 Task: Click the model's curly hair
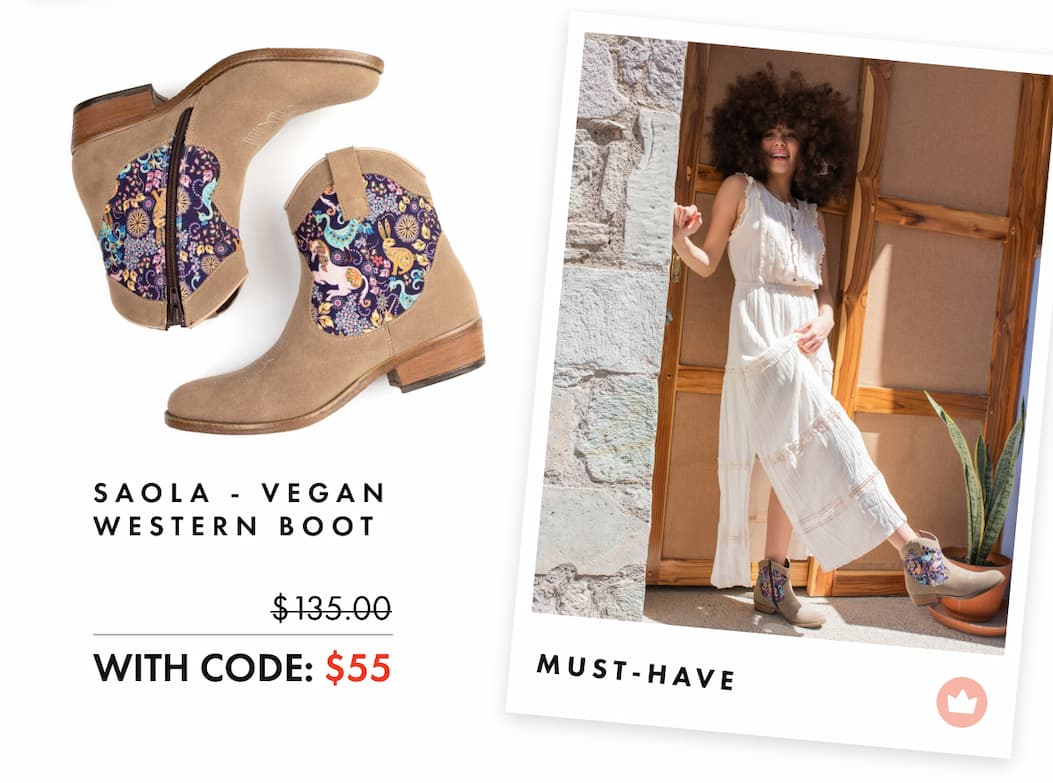pyautogui.click(x=782, y=131)
